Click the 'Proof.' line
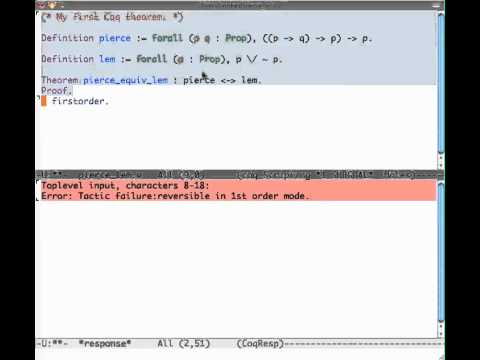 (x=56, y=90)
